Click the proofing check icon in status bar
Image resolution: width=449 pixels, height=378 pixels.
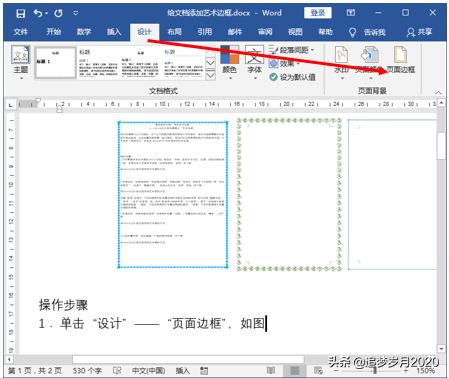click(117, 370)
